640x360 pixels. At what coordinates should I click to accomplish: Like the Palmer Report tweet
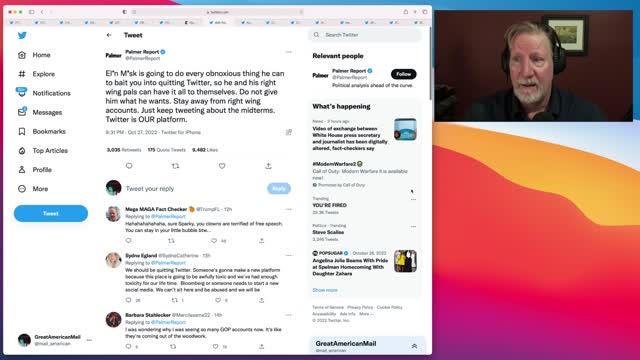click(222, 166)
